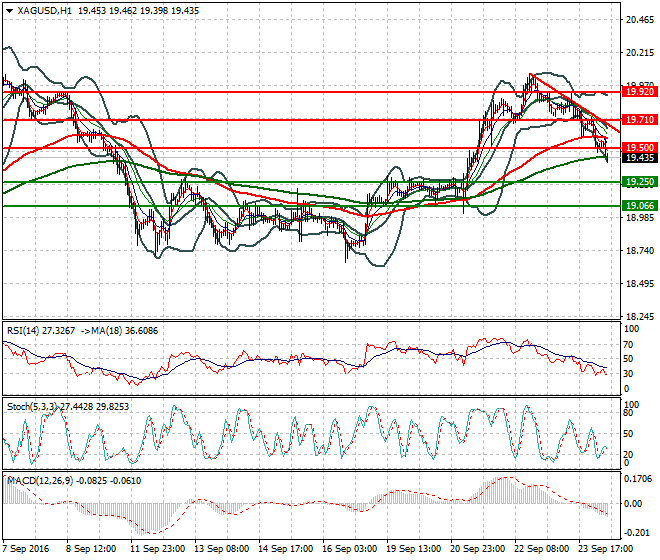Screen dimensions: 660x560
Task: Click the 11 Sep 23:00 time axis label
Action: click(x=157, y=549)
